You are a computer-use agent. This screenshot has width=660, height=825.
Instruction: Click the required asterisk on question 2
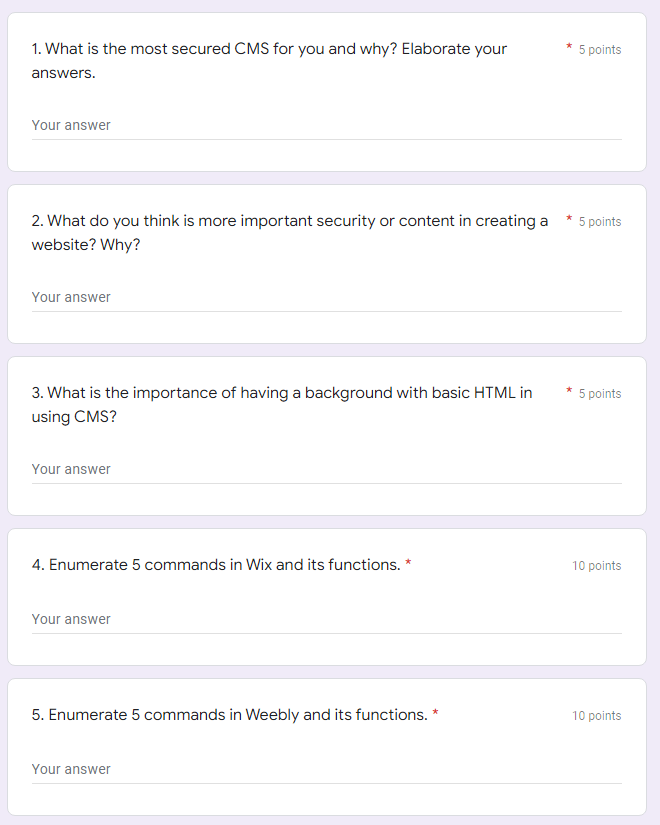click(x=568, y=218)
